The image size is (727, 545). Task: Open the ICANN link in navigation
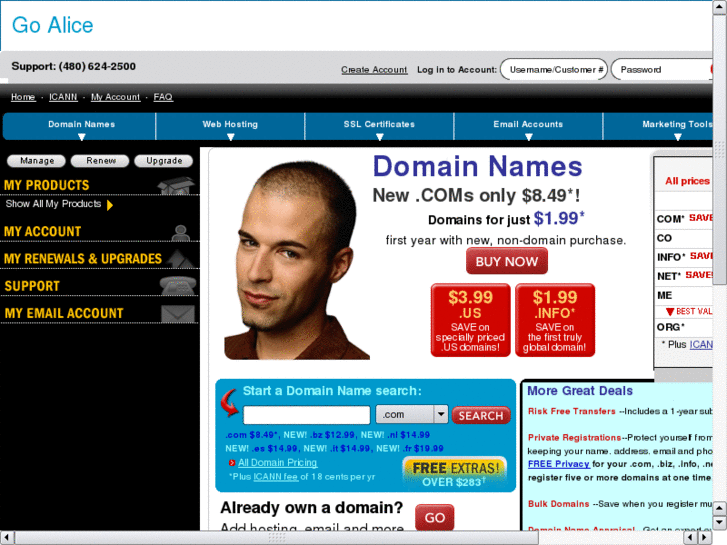63,97
